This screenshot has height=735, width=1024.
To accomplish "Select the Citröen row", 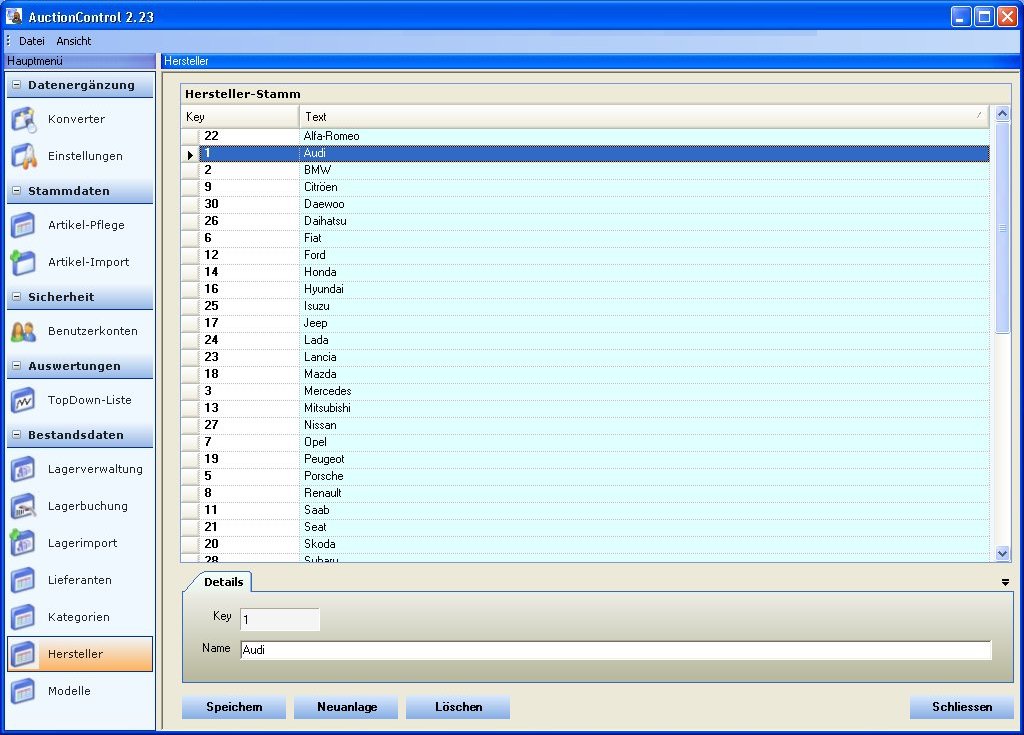I will coord(585,187).
